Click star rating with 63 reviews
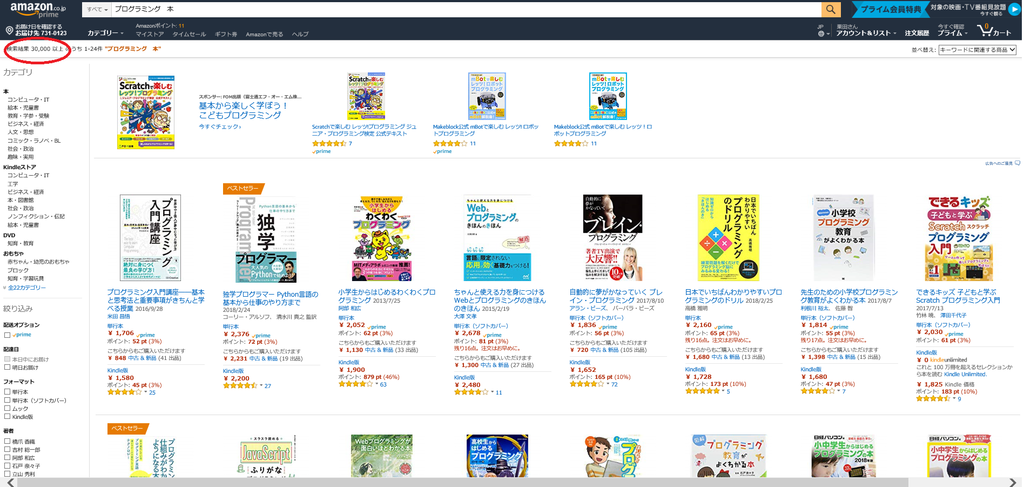1024x487 pixels. tap(356, 385)
